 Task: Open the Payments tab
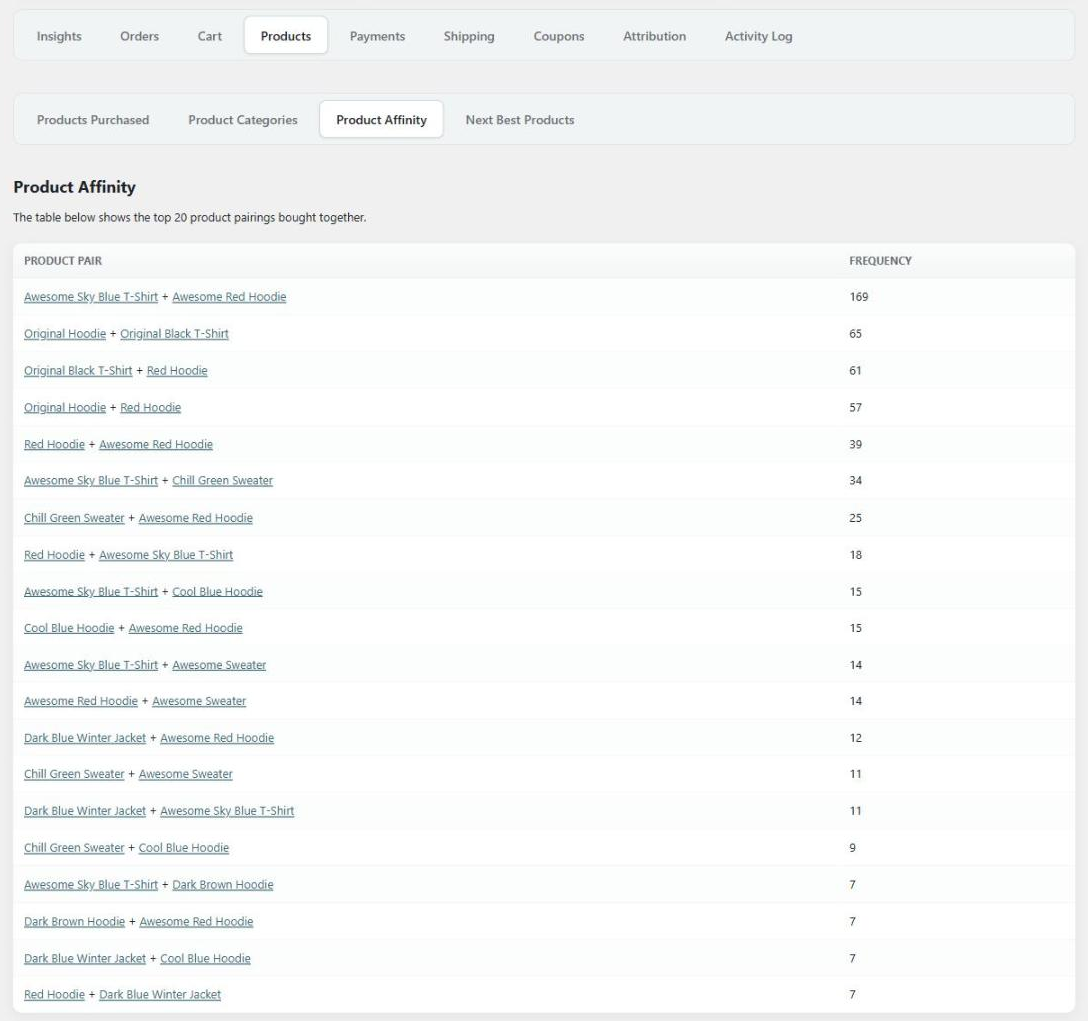pos(377,36)
